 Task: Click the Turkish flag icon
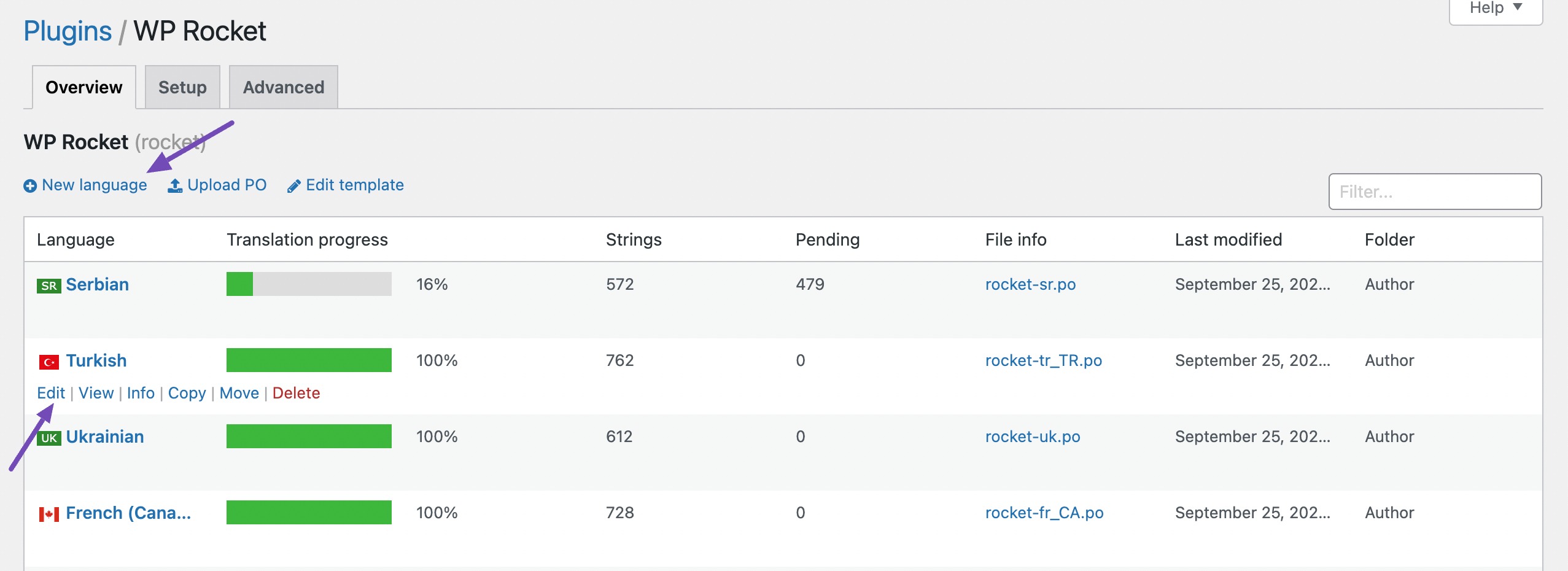[x=49, y=362]
